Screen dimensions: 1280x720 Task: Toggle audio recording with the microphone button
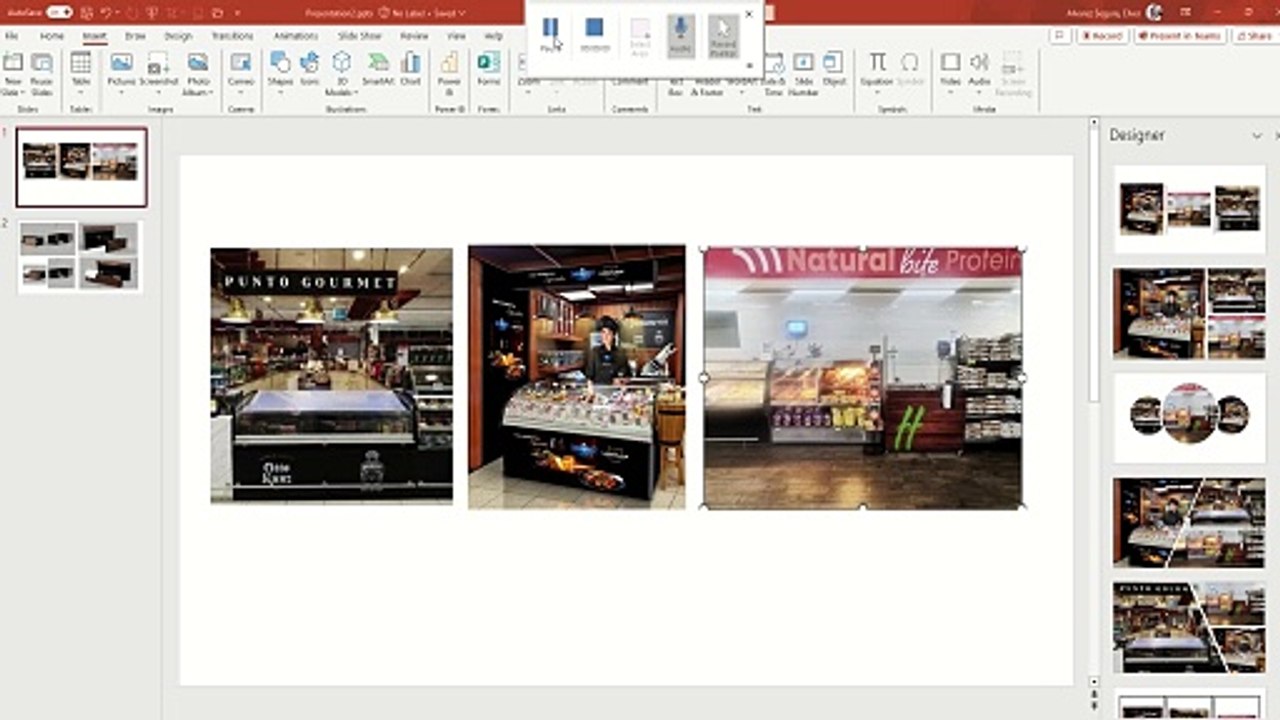coord(680,35)
